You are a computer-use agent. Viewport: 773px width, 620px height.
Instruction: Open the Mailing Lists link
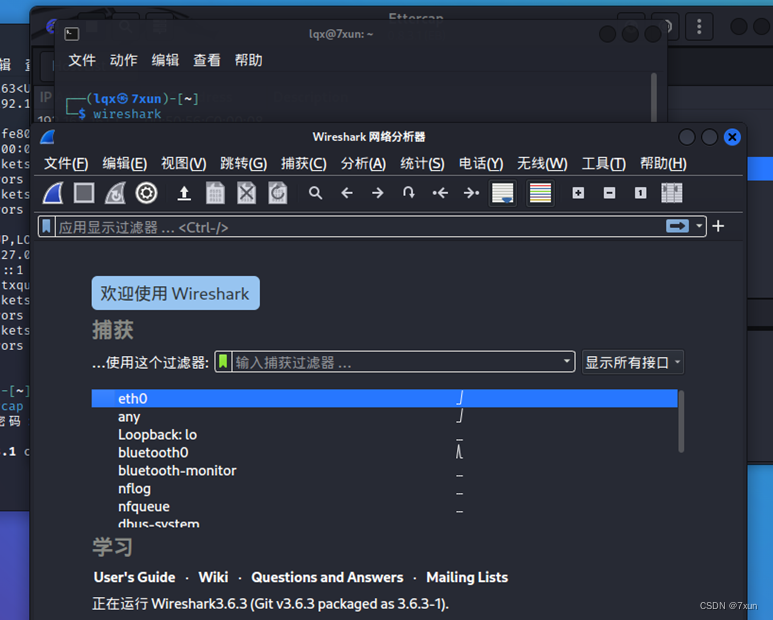click(x=467, y=577)
